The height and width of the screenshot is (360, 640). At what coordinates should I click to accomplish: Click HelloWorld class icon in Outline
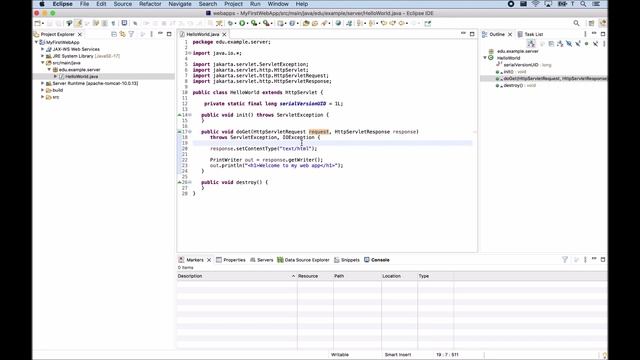click(491, 58)
